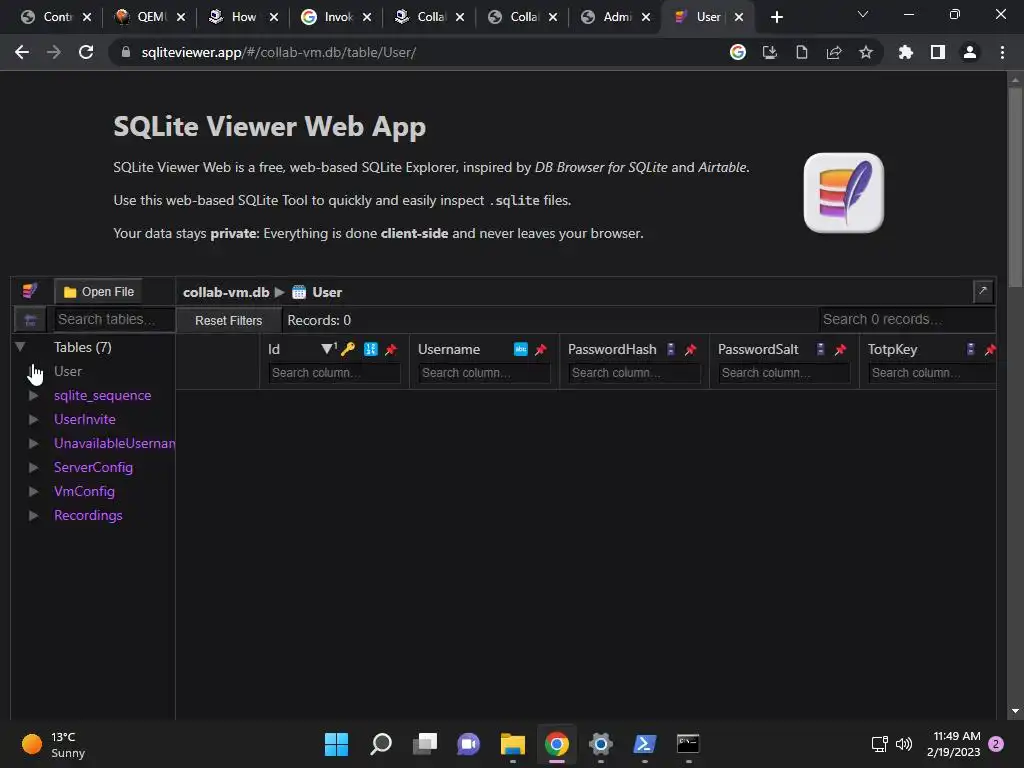Click the page vertical scrollbar
Viewport: 1024px width, 768px height.
[x=1015, y=187]
